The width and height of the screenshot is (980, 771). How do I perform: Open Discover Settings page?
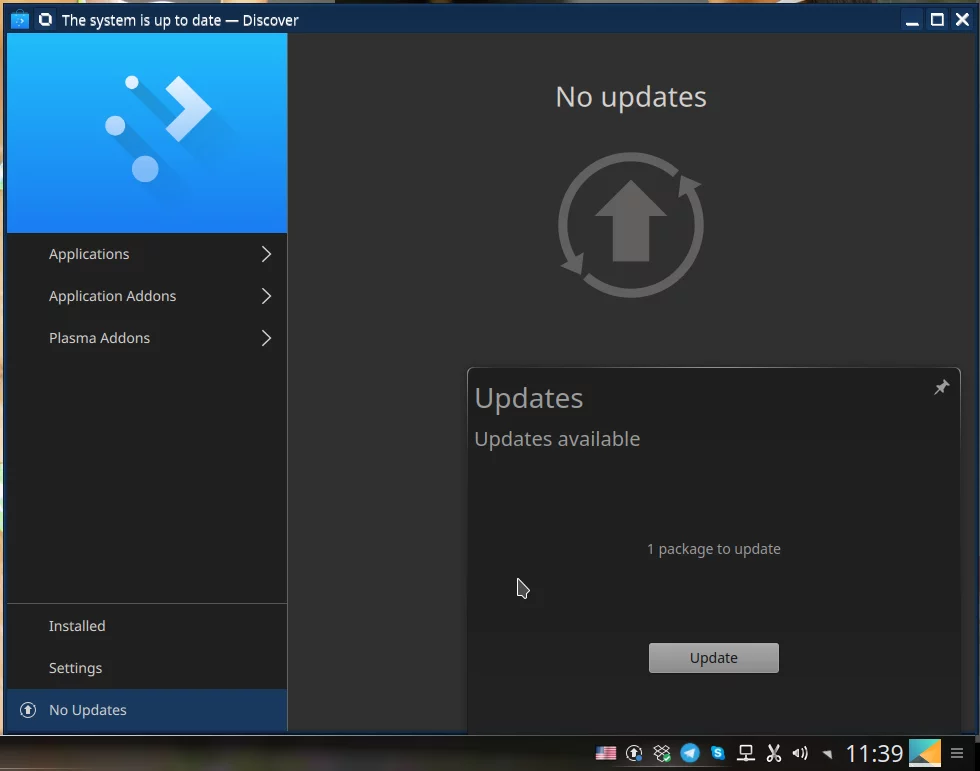pyautogui.click(x=146, y=668)
